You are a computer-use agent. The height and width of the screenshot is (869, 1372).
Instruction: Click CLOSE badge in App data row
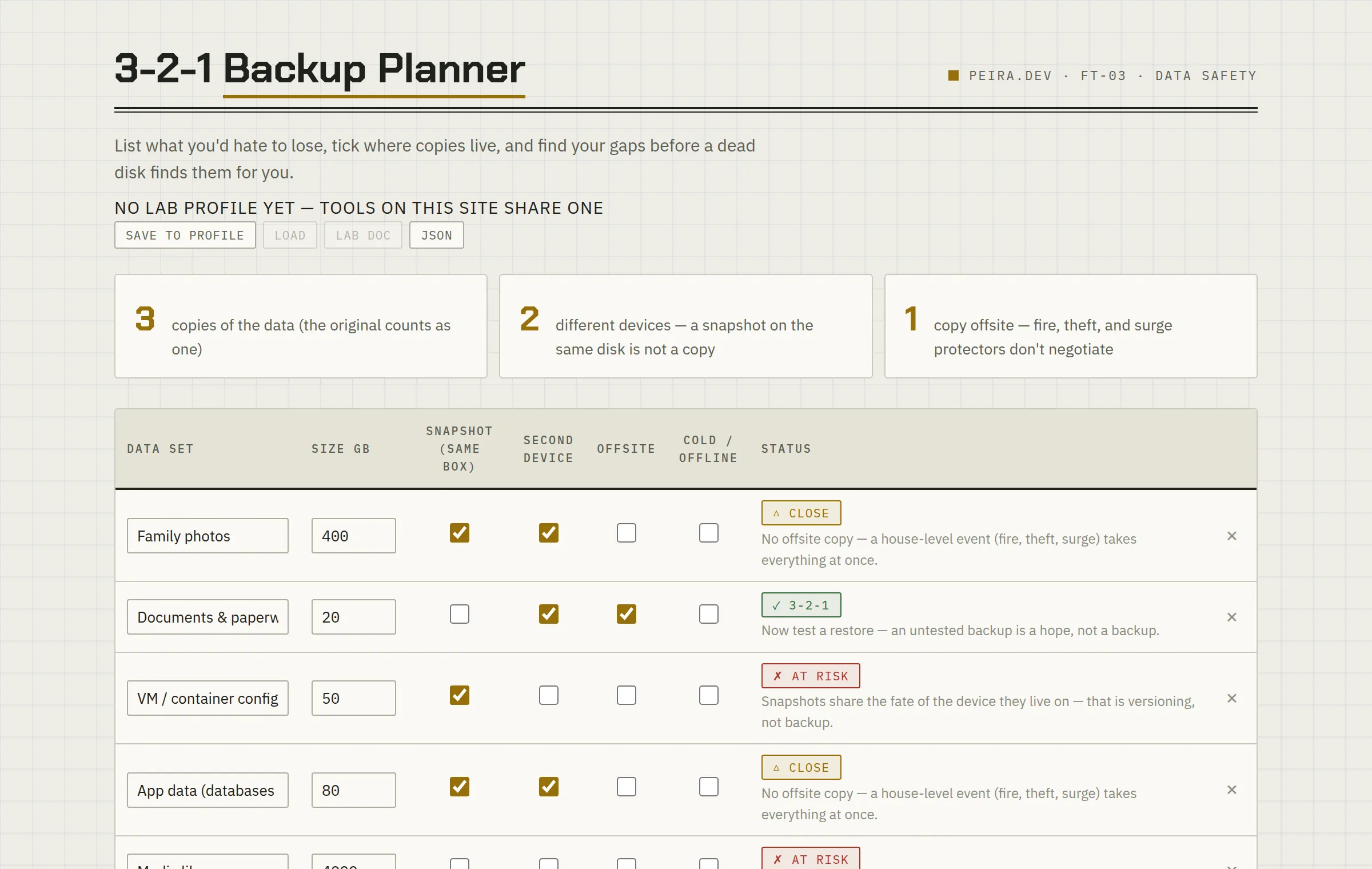coord(801,767)
